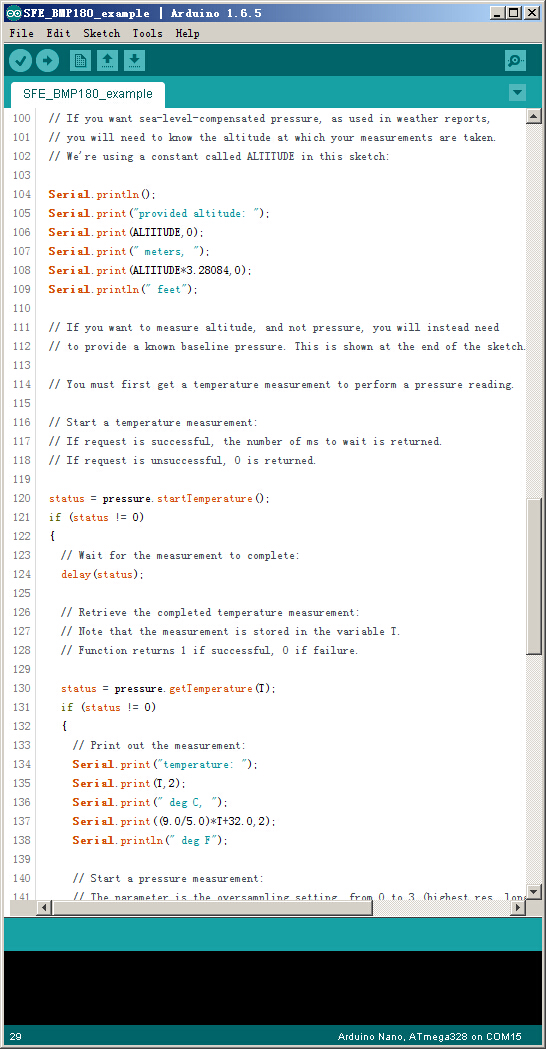Click the comment on line 102 about constant ALTITUDE

point(218,157)
